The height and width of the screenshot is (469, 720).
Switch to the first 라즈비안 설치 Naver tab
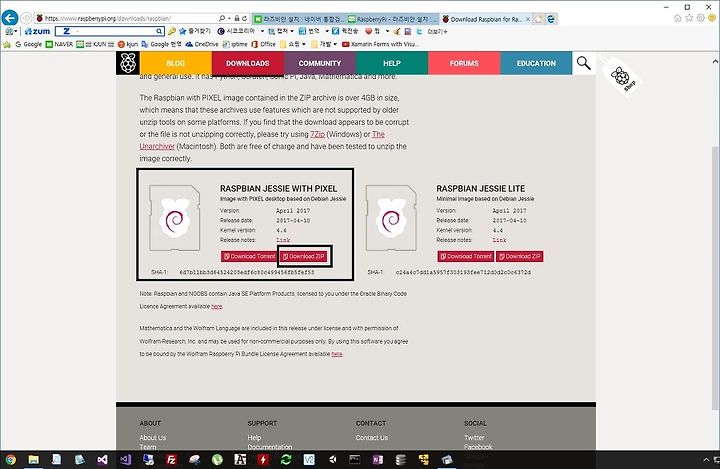299,19
